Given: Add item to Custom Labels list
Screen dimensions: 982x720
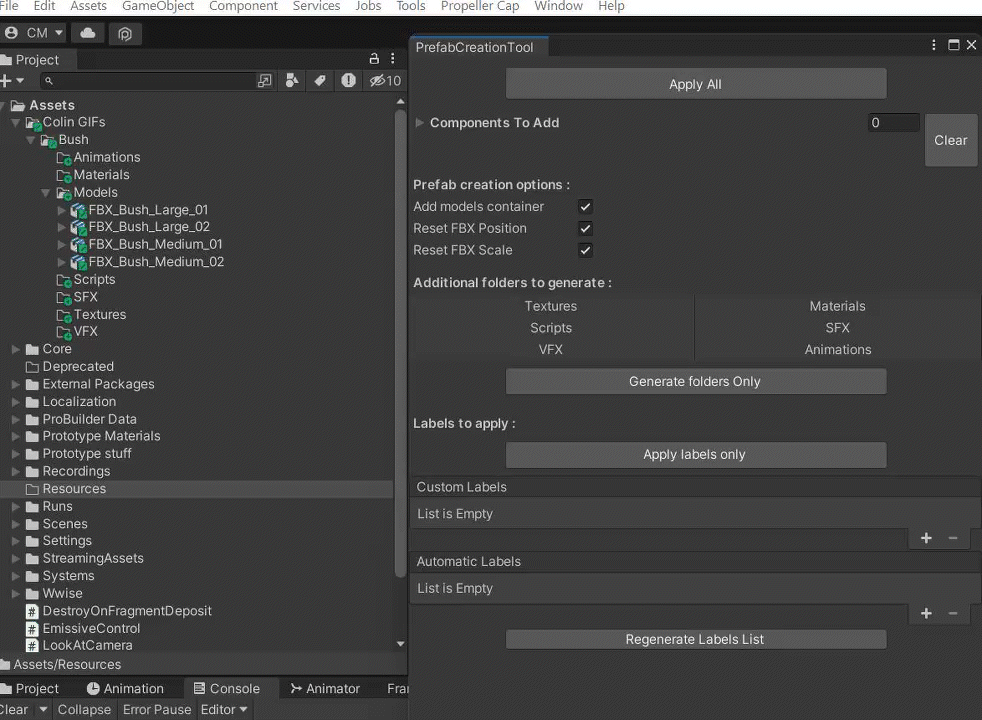Looking at the screenshot, I should tap(926, 538).
